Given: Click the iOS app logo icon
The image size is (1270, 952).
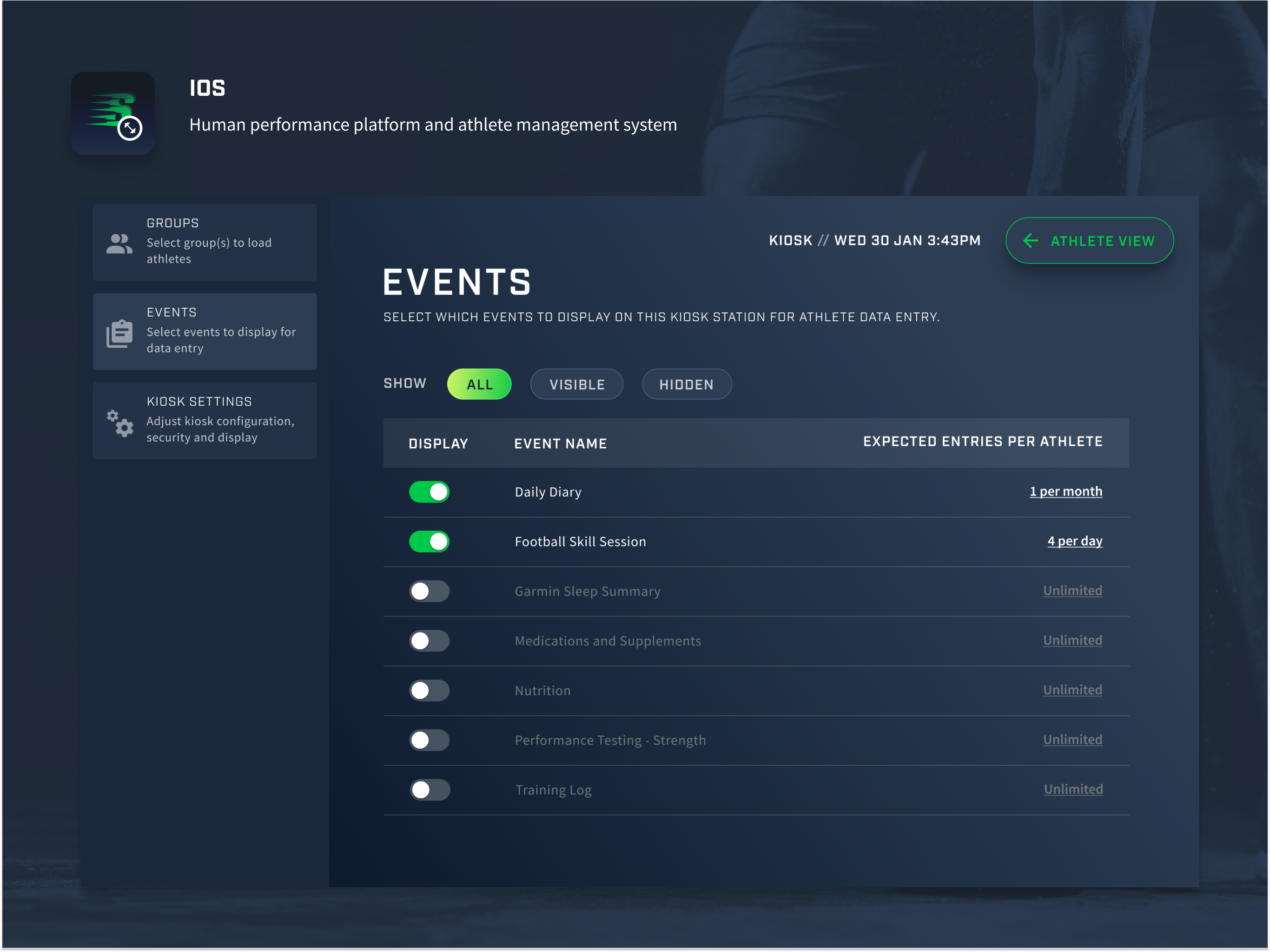Looking at the screenshot, I should pyautogui.click(x=112, y=113).
